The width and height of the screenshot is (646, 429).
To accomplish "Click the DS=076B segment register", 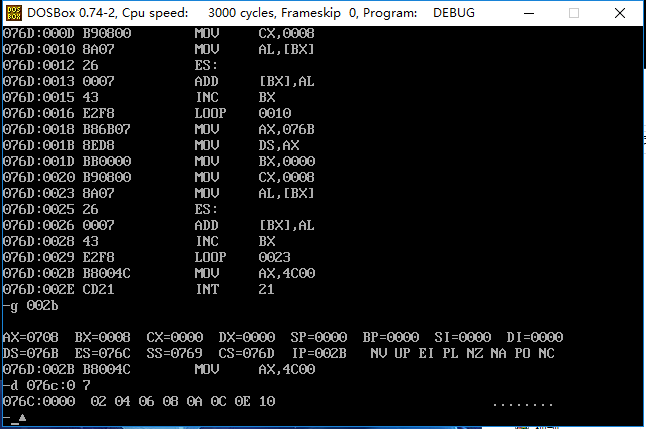I will click(x=30, y=354).
